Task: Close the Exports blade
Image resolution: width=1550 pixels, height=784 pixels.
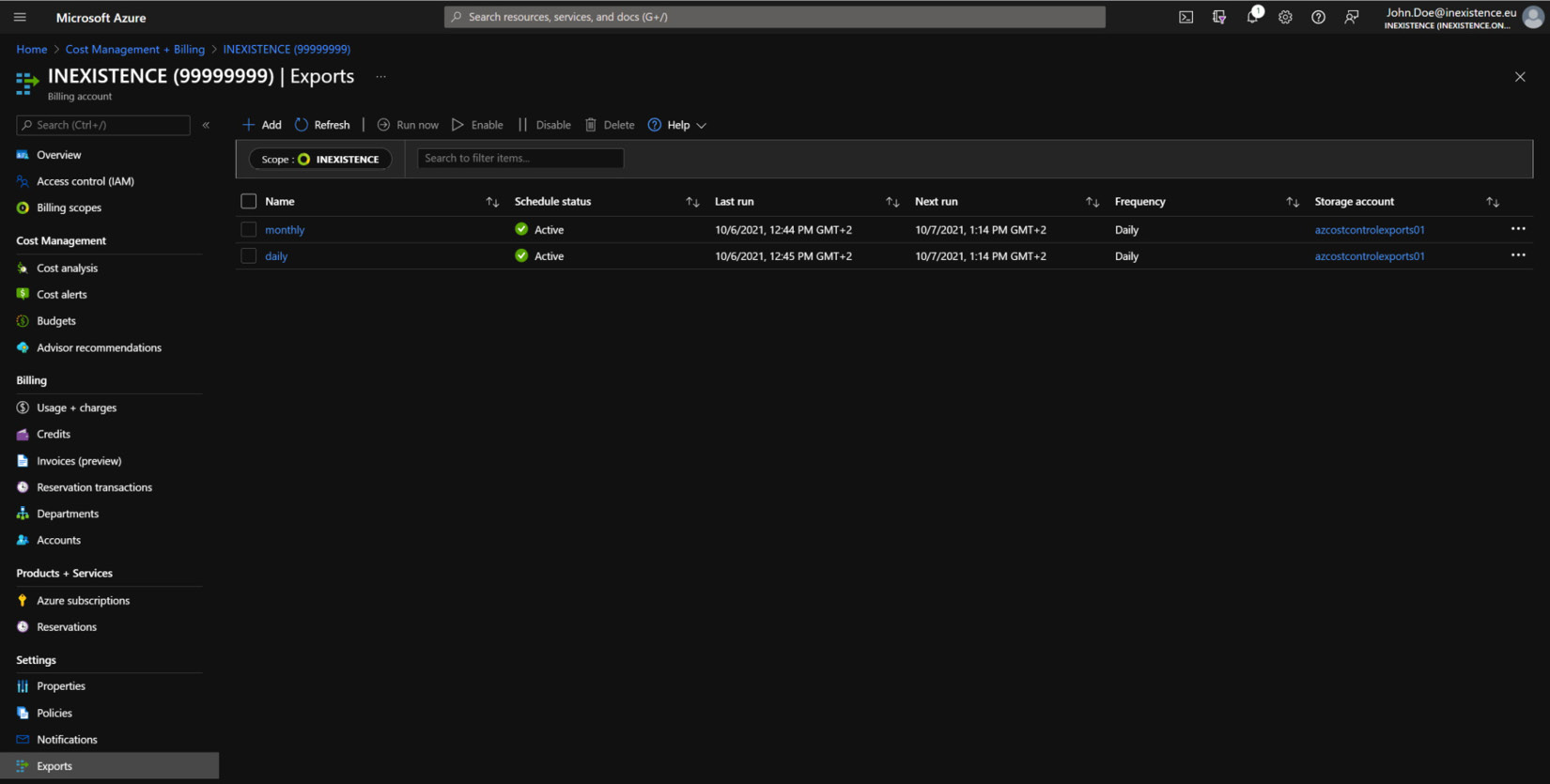Action: (x=1520, y=77)
